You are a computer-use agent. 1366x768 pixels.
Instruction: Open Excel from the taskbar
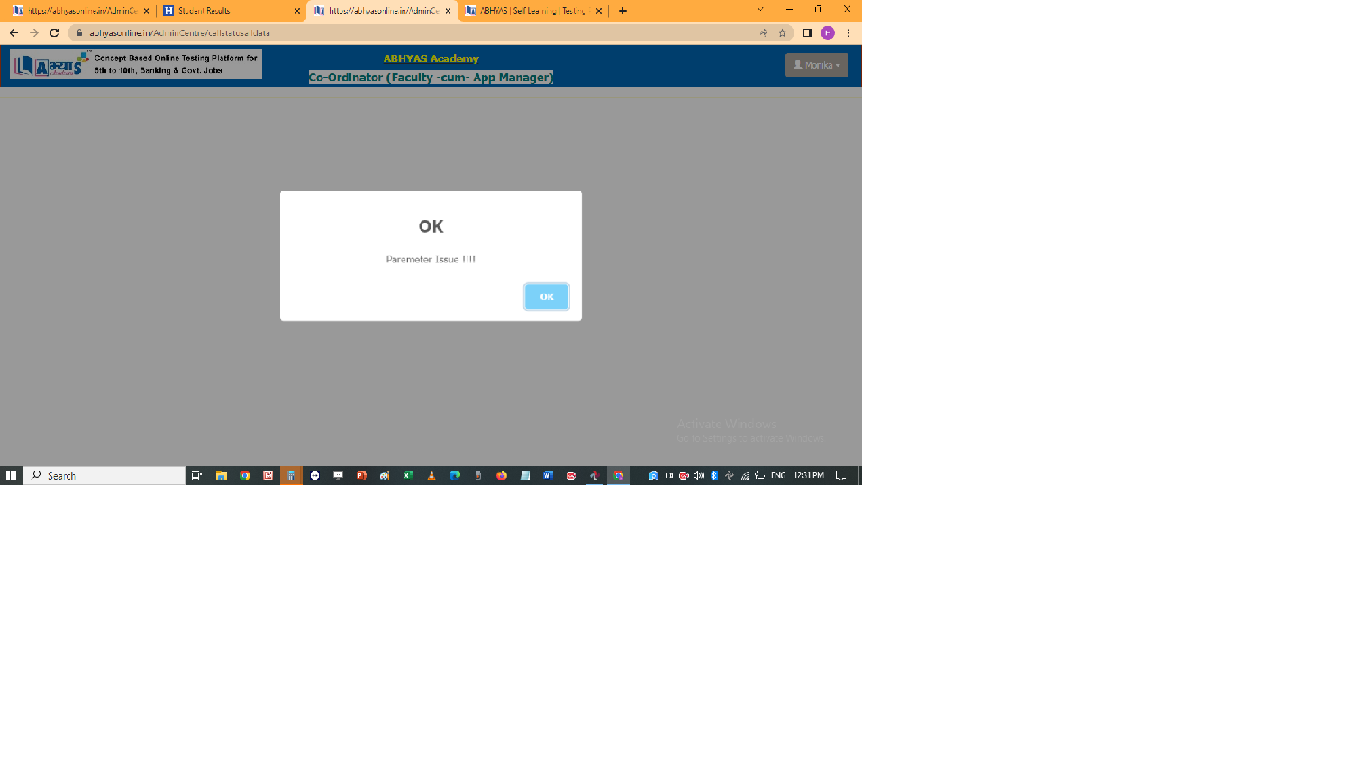click(408, 476)
